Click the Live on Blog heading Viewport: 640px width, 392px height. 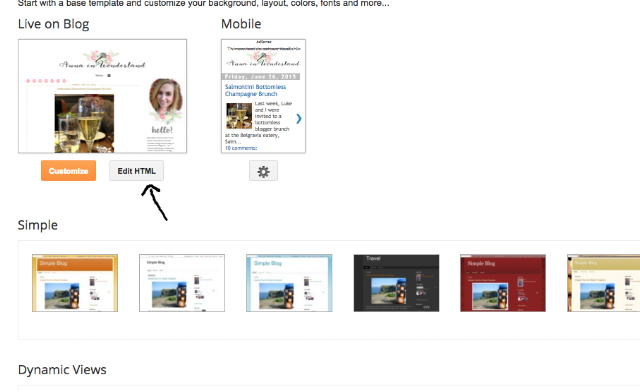tap(53, 24)
